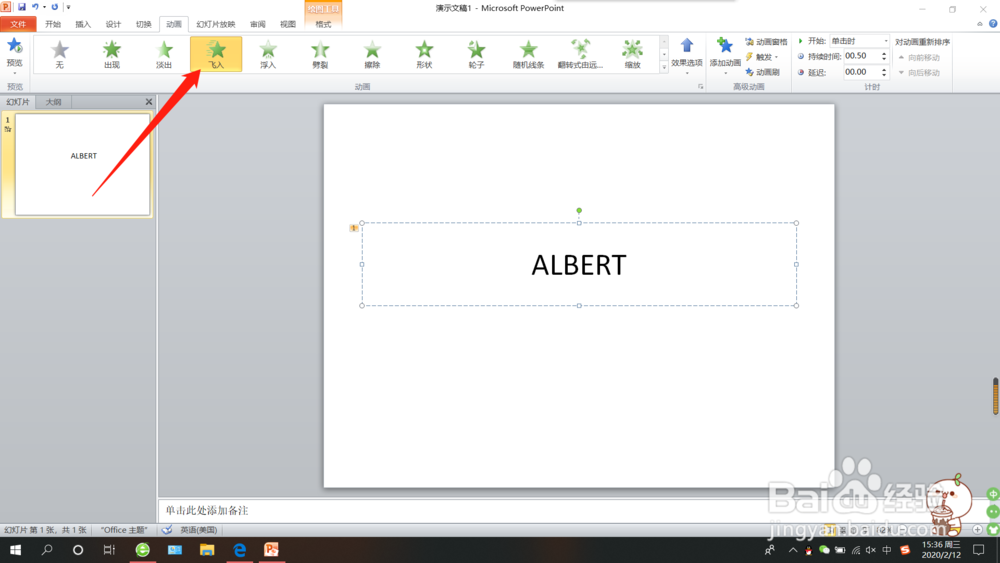Apply the 擦除 wipe animation

(372, 54)
